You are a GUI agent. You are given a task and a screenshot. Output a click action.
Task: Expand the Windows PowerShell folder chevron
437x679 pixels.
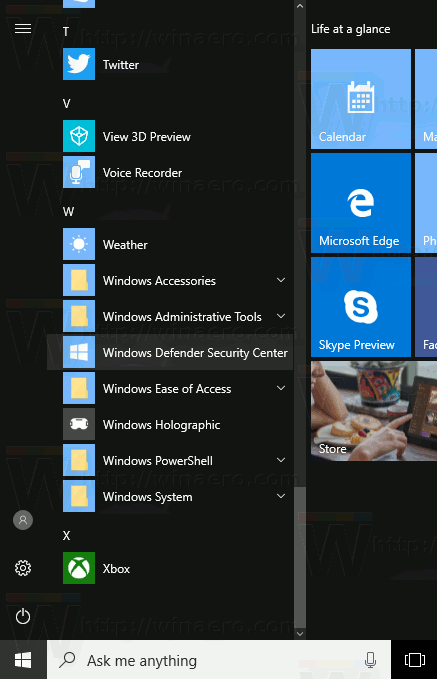coord(281,460)
